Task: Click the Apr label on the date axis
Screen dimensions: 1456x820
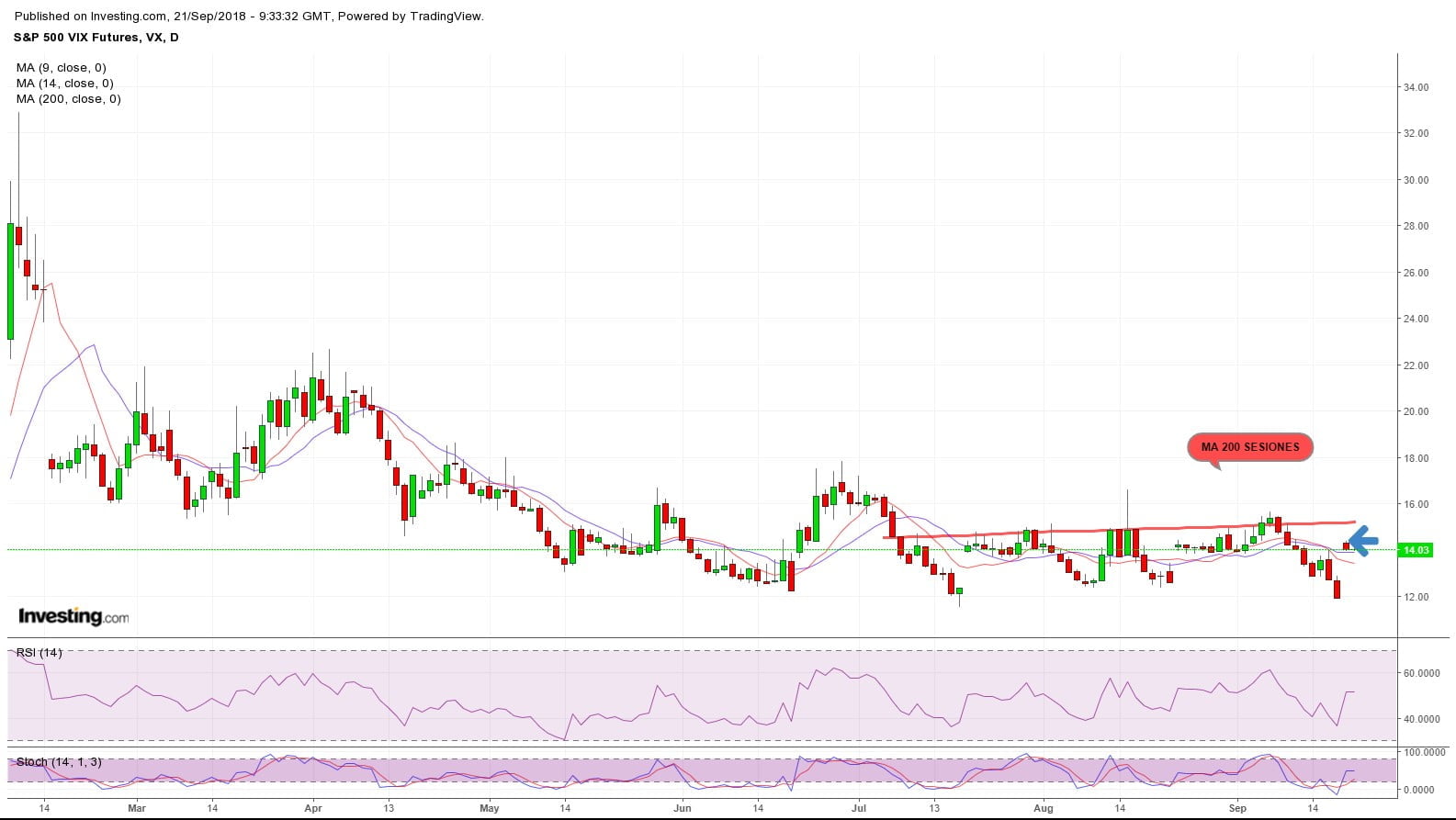Action: pyautogui.click(x=312, y=808)
